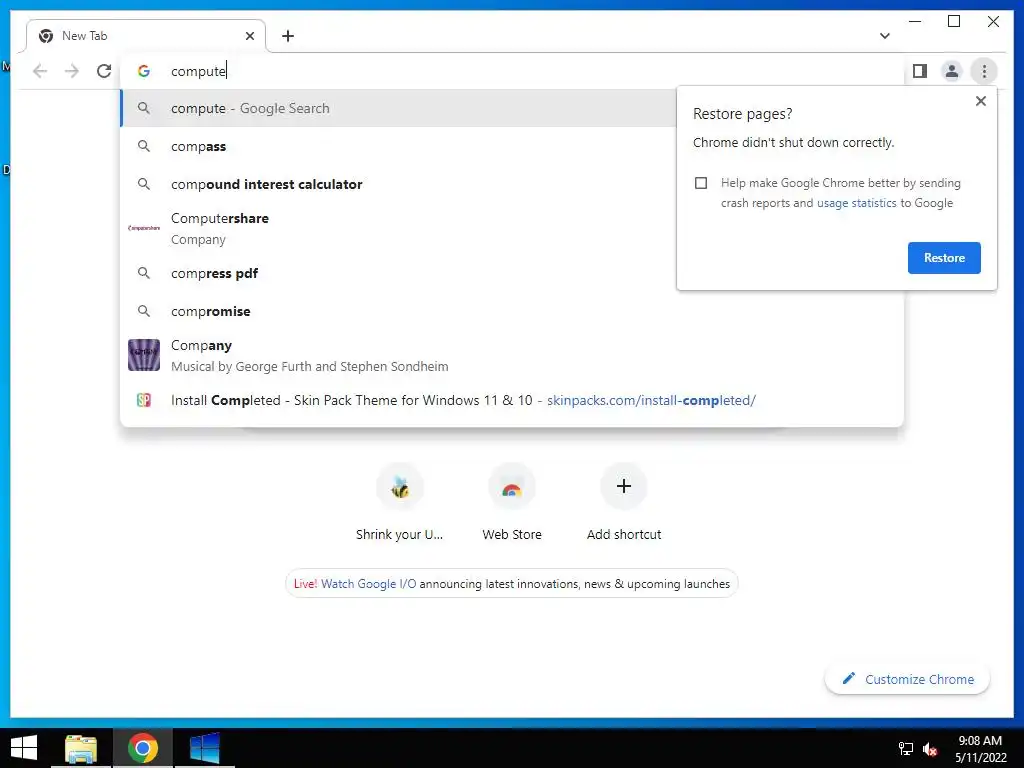
Task: Click the Chrome taskbar icon
Action: point(142,748)
